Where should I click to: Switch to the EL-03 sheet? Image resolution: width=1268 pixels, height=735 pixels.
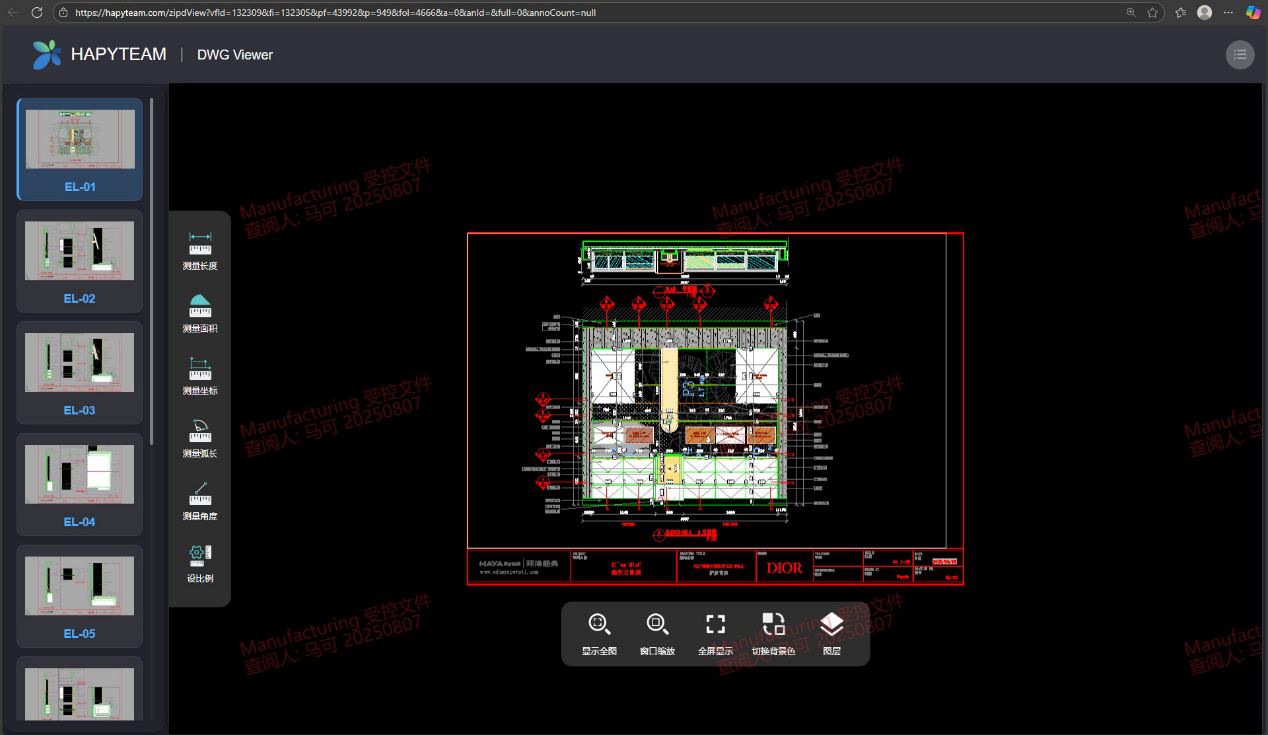(80, 372)
